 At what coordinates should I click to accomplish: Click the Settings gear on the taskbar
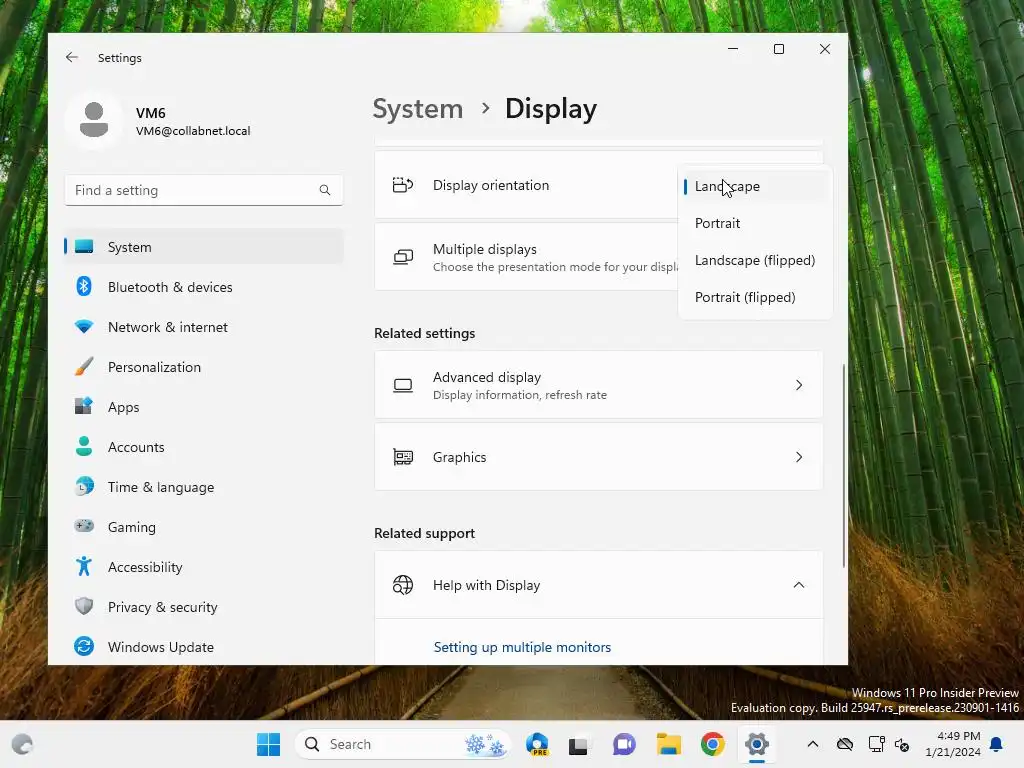[756, 744]
